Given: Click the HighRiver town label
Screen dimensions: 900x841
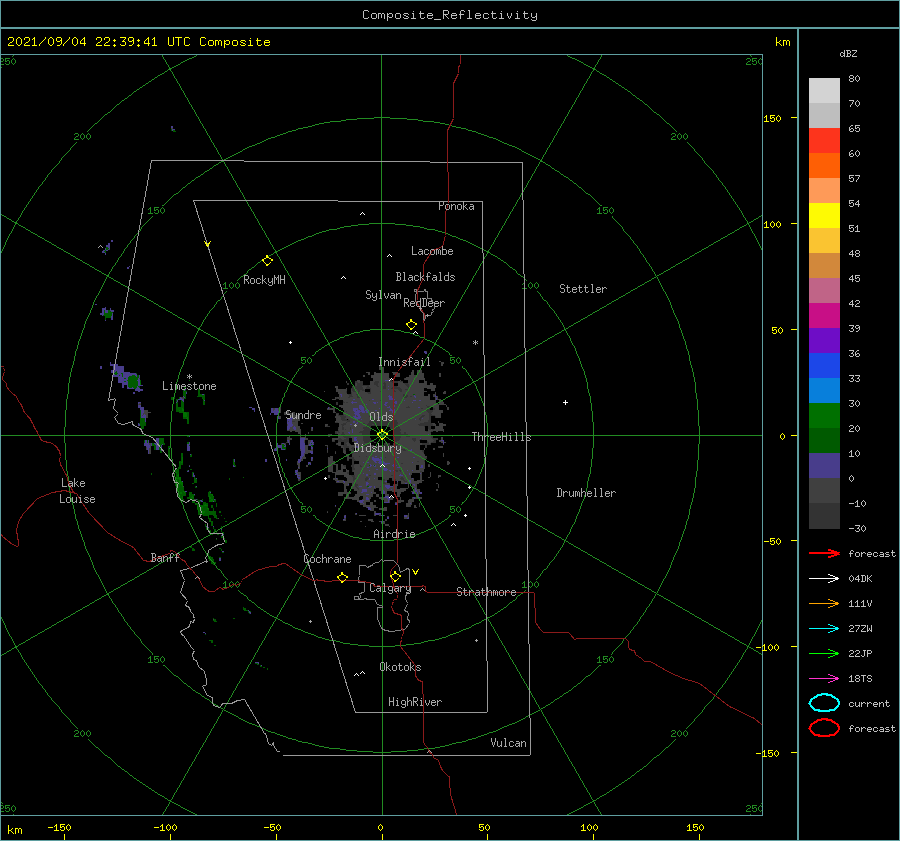Looking at the screenshot, I should pyautogui.click(x=415, y=702).
